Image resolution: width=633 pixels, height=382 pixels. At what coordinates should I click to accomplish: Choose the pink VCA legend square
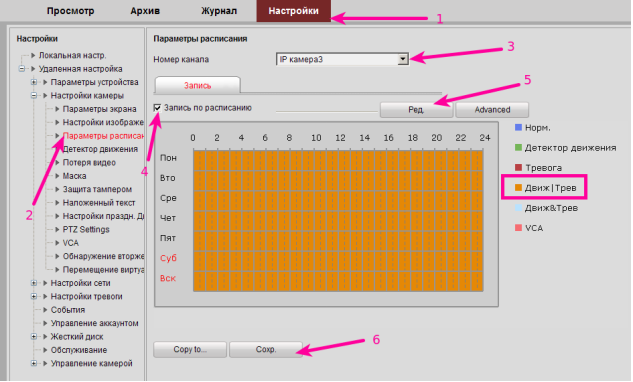coord(519,228)
